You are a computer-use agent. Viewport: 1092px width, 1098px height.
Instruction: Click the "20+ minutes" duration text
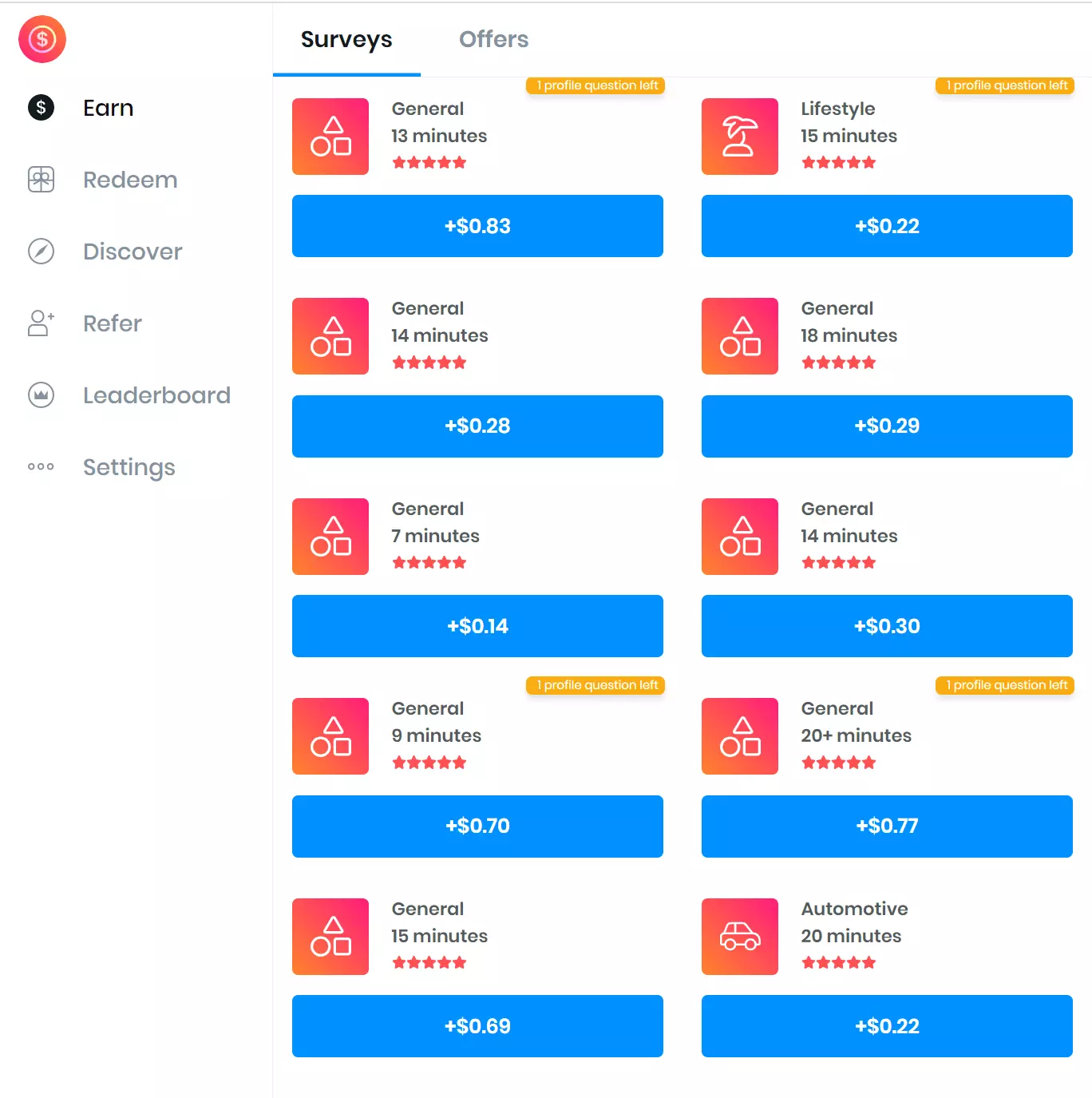tap(857, 735)
